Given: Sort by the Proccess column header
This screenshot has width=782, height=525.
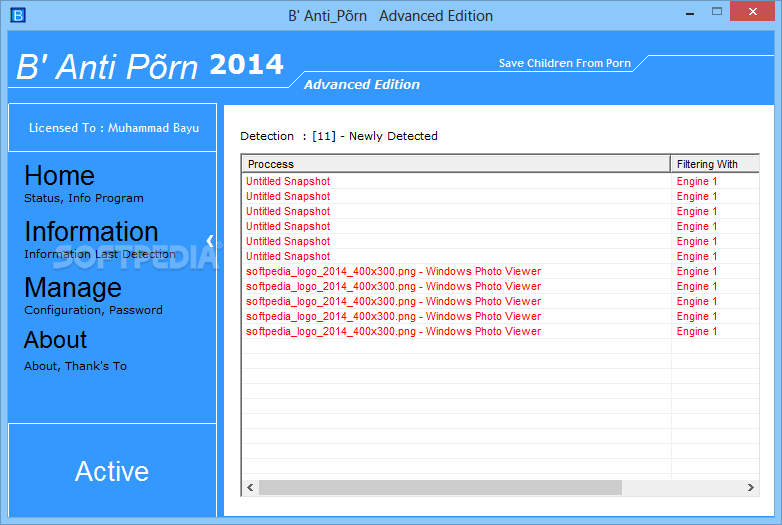Looking at the screenshot, I should pyautogui.click(x=456, y=164).
